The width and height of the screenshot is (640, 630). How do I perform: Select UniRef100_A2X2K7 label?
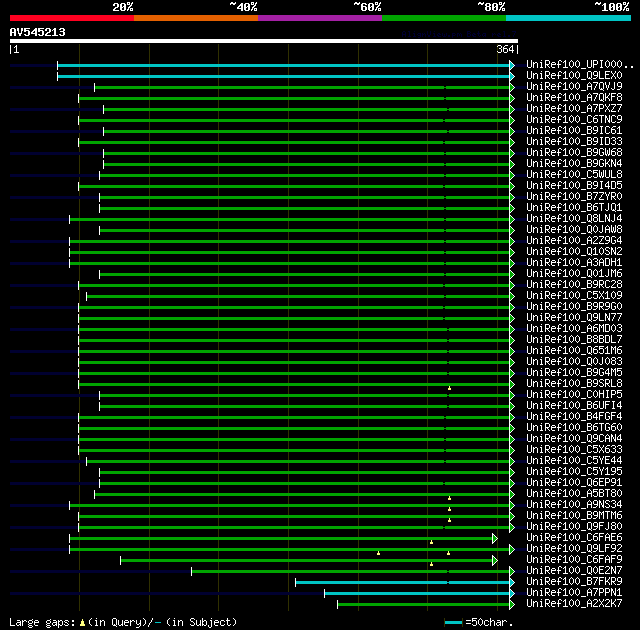574,604
